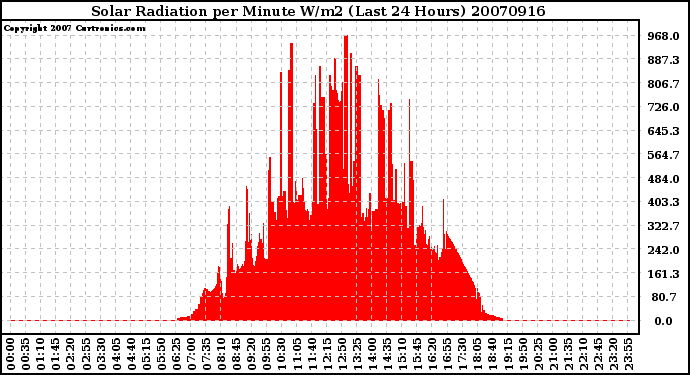This screenshot has height=375, width=690.
Task: Click the 15:10 time label
Action: tap(402, 355)
